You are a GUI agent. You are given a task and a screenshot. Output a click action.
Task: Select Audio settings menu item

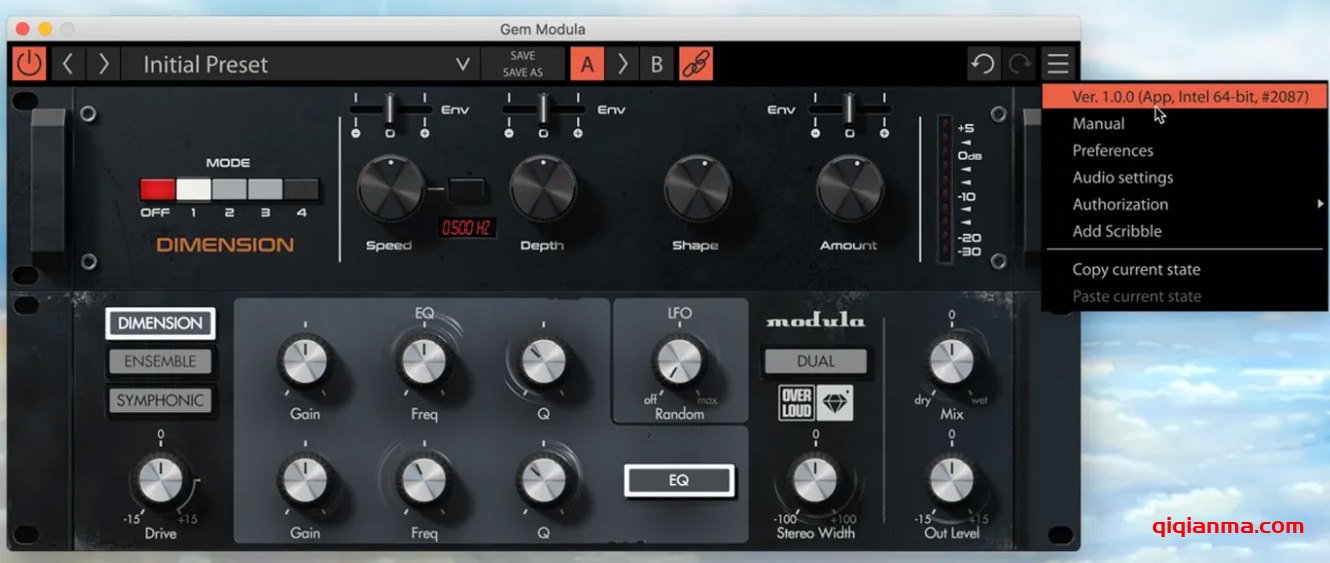coord(1123,177)
